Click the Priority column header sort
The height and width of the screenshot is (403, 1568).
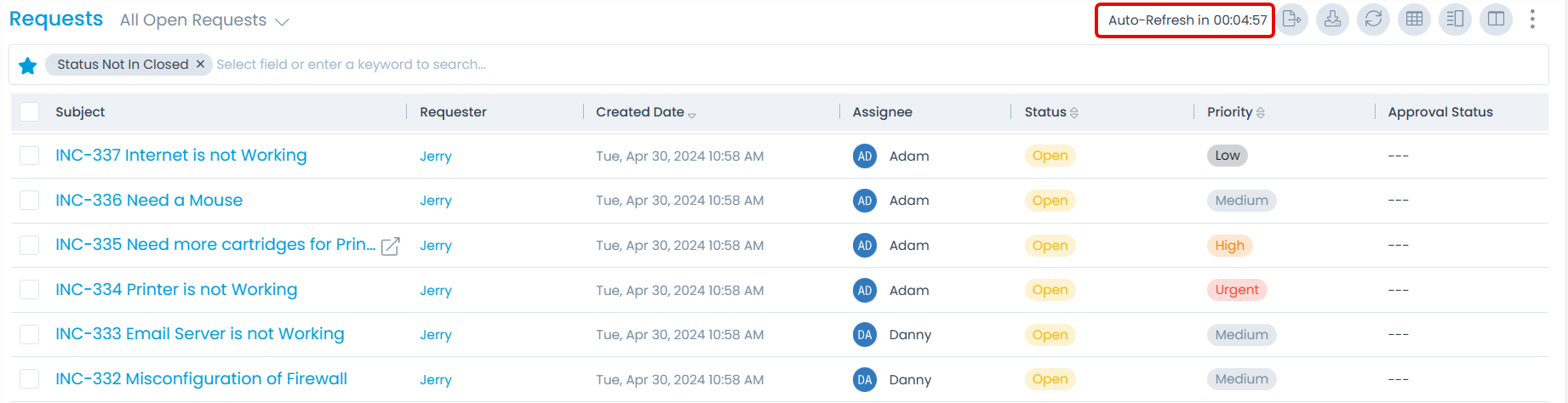1261,113
